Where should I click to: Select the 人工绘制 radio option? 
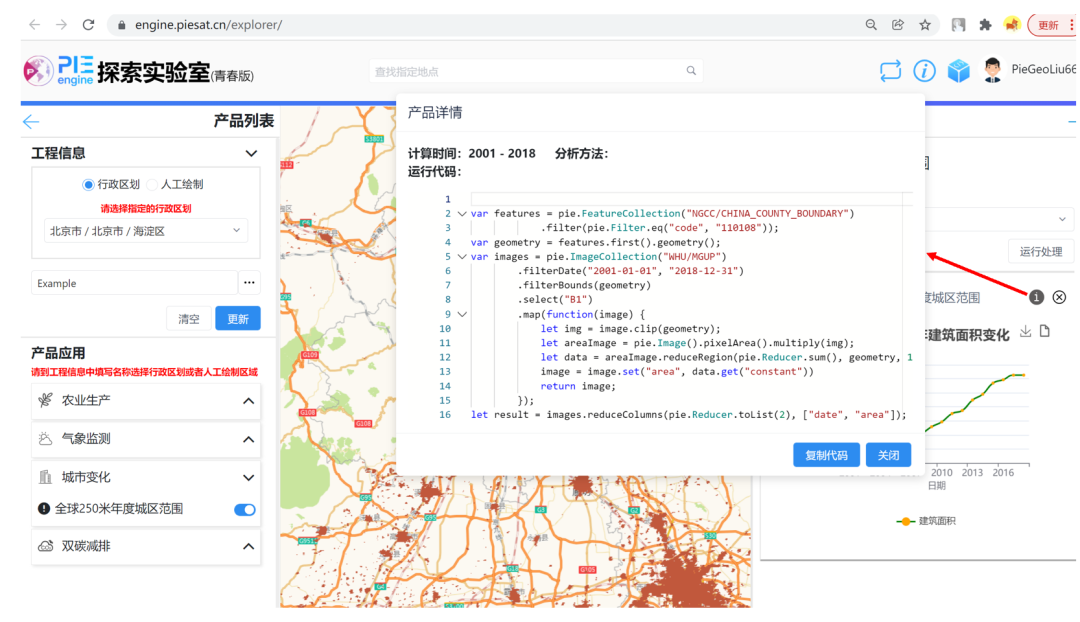(x=152, y=185)
